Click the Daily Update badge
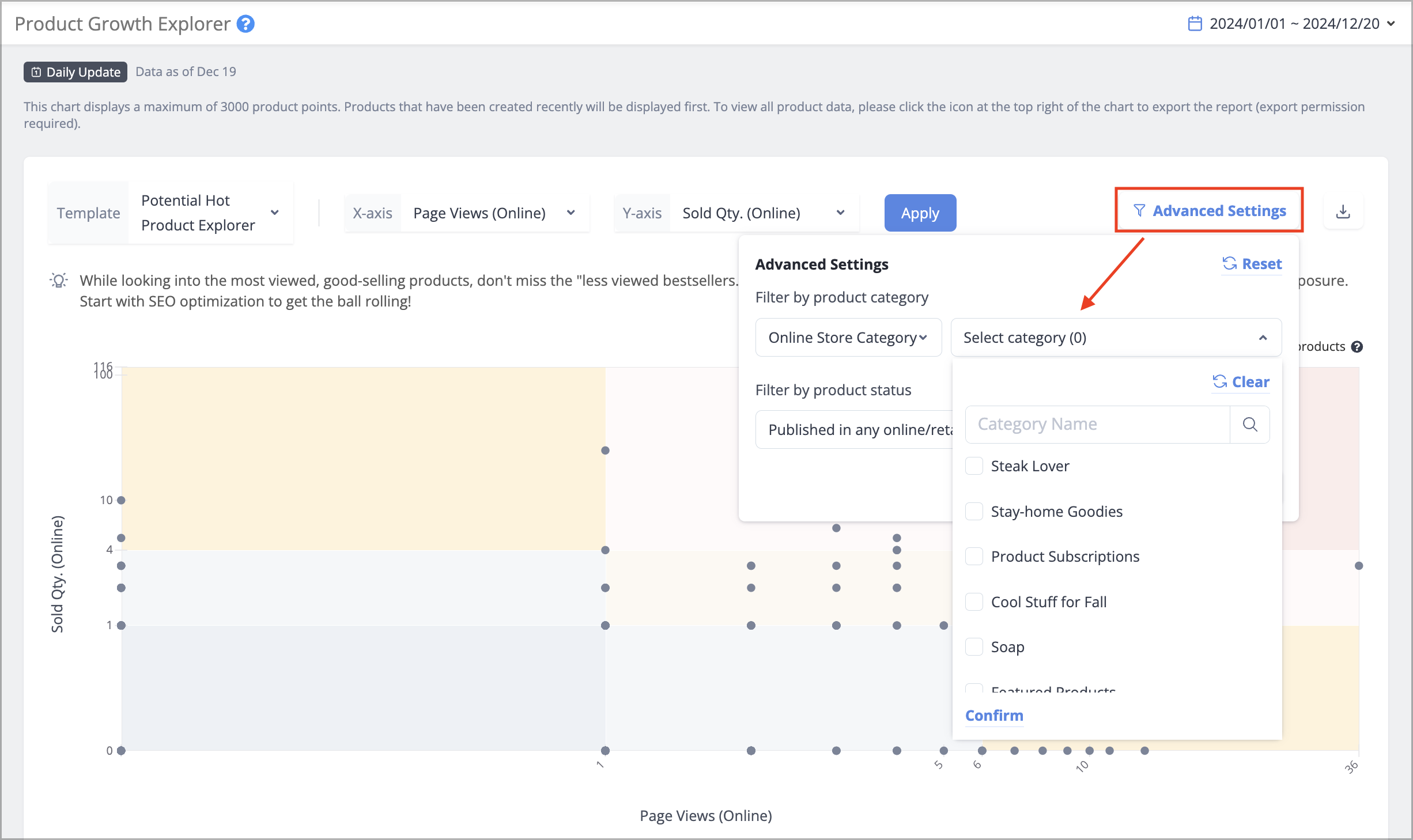Image resolution: width=1413 pixels, height=840 pixels. pos(75,72)
